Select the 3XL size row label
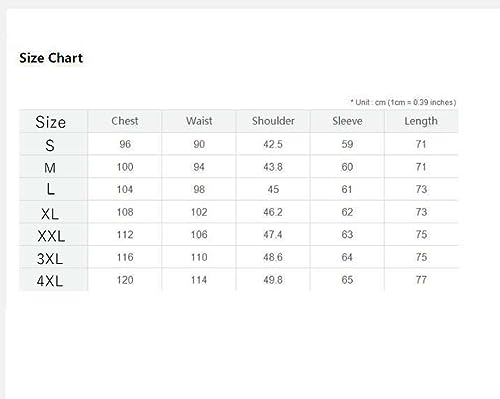 click(50, 259)
